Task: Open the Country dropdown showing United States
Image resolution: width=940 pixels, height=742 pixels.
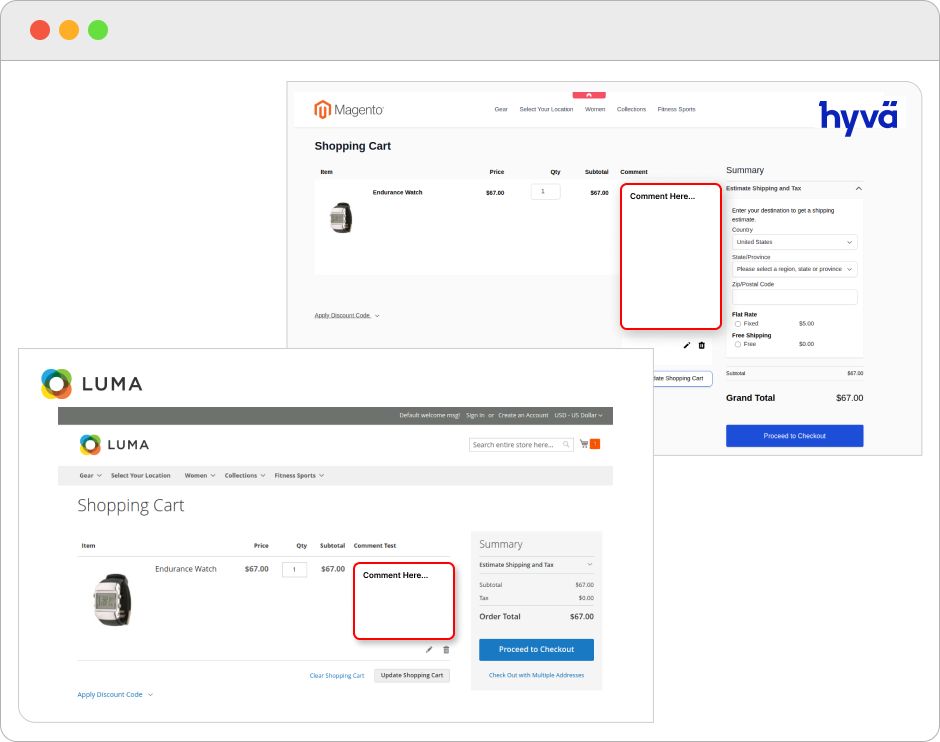Action: point(794,242)
